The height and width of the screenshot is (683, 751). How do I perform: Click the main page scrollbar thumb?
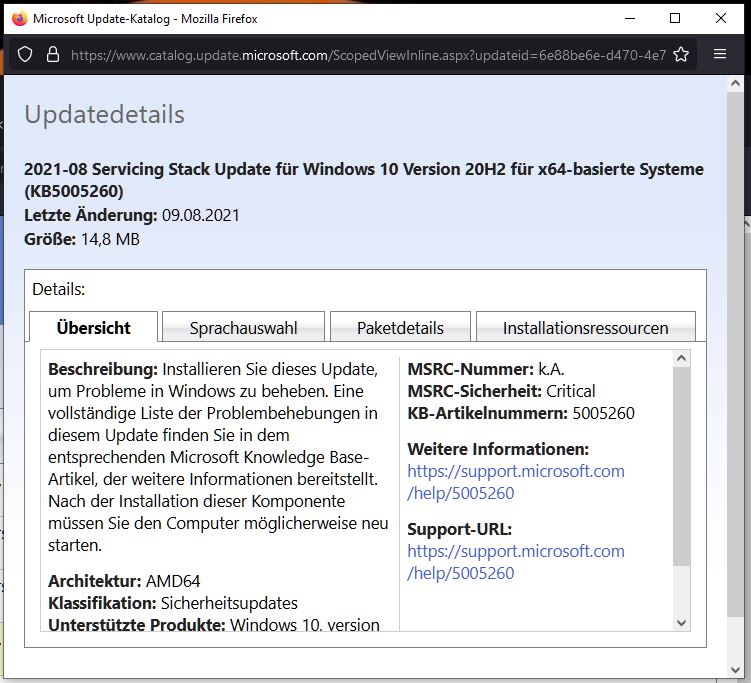click(x=735, y=354)
